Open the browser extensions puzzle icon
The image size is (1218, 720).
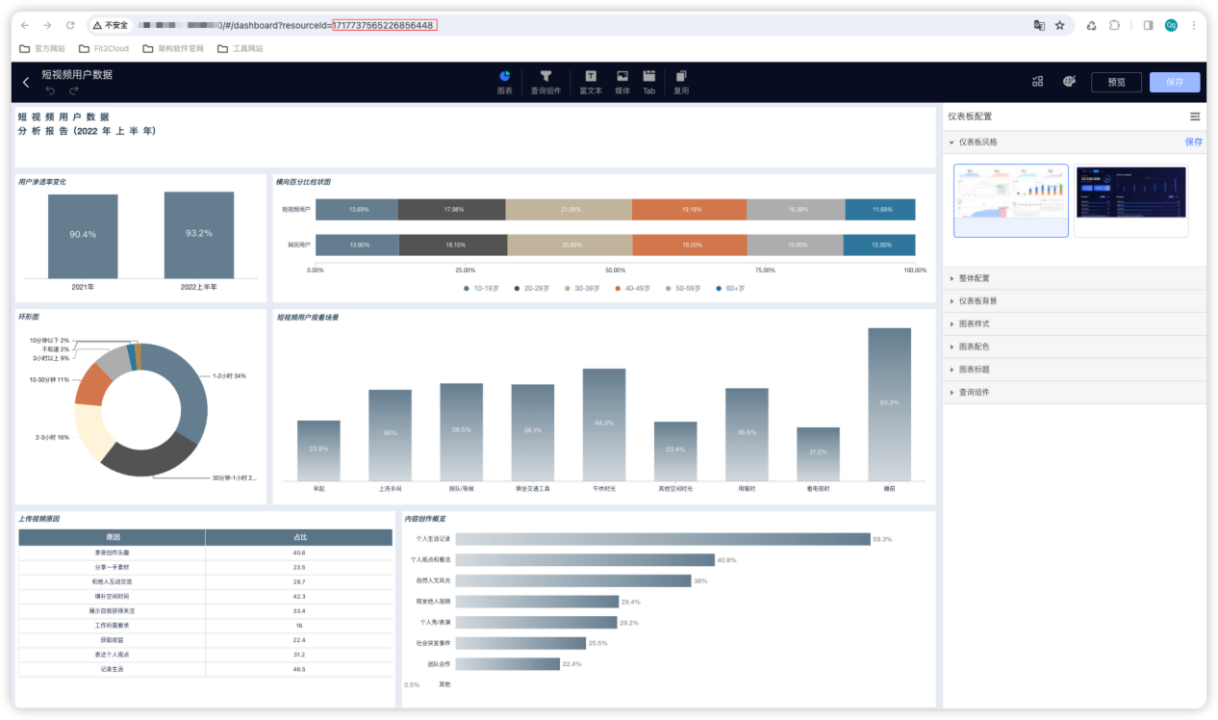pyautogui.click(x=1114, y=25)
